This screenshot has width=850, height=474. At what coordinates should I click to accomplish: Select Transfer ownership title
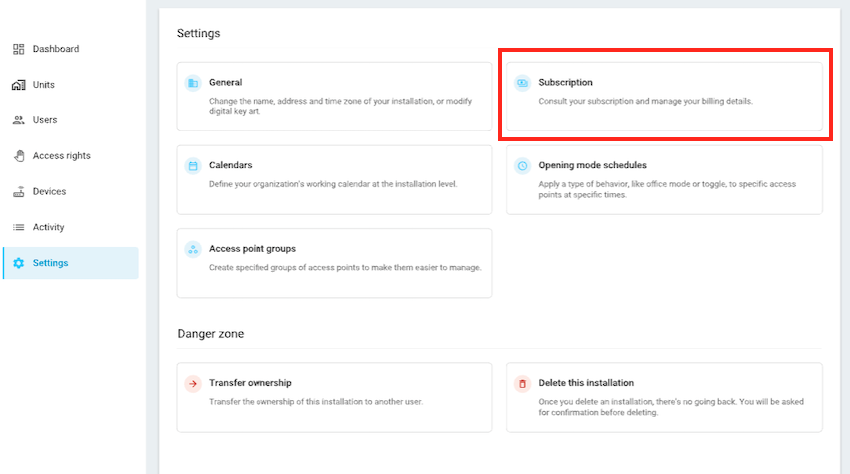tap(250, 383)
